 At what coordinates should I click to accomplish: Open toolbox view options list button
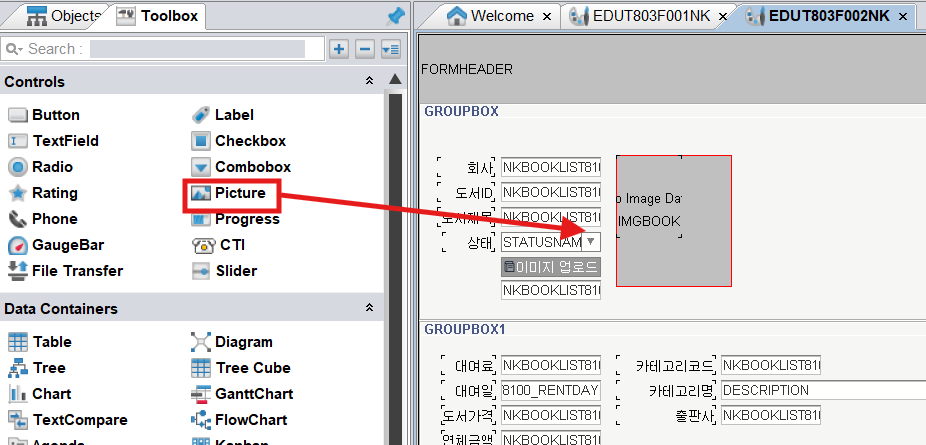coord(391,49)
